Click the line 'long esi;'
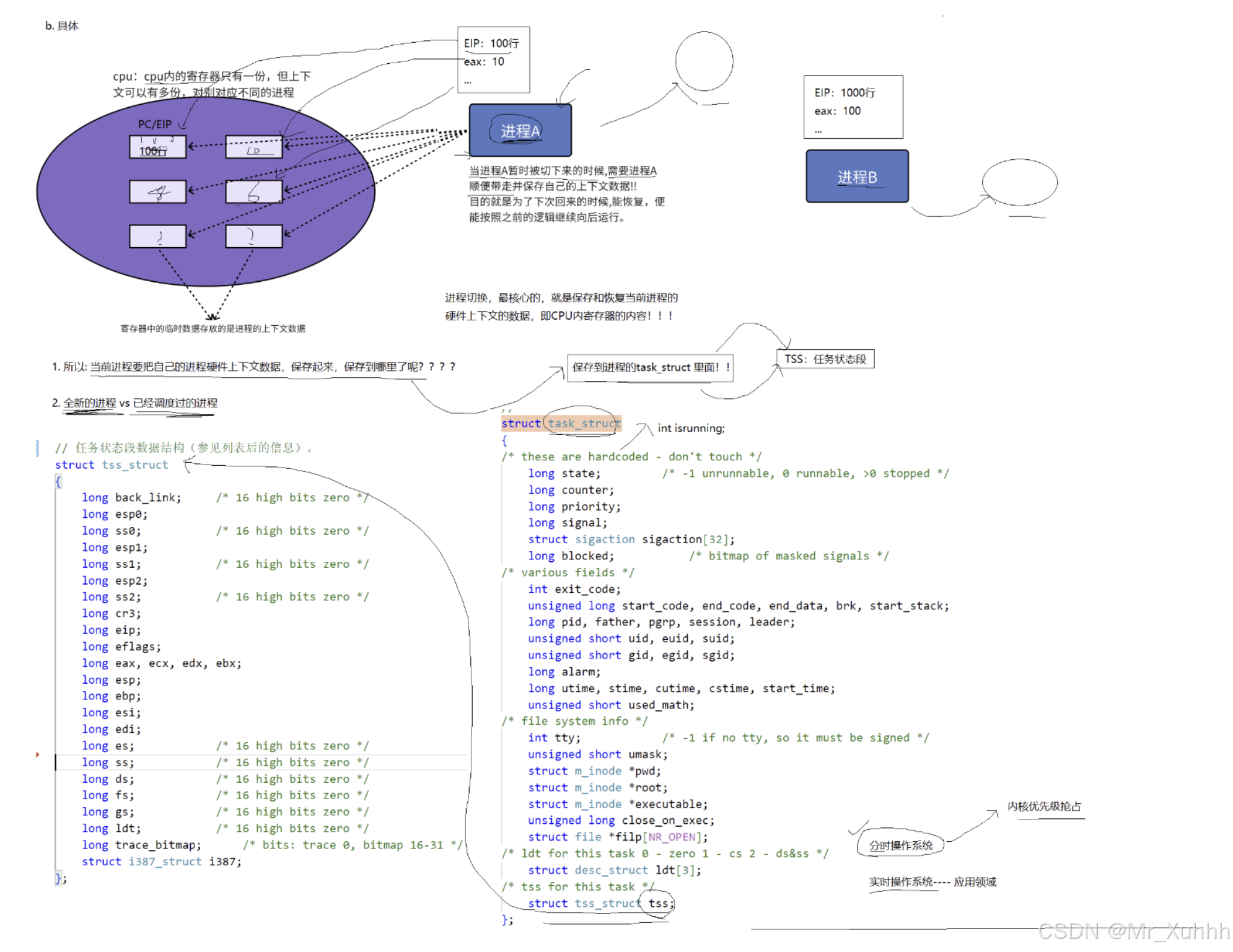Viewport: 1233px width, 952px height. [x=112, y=713]
